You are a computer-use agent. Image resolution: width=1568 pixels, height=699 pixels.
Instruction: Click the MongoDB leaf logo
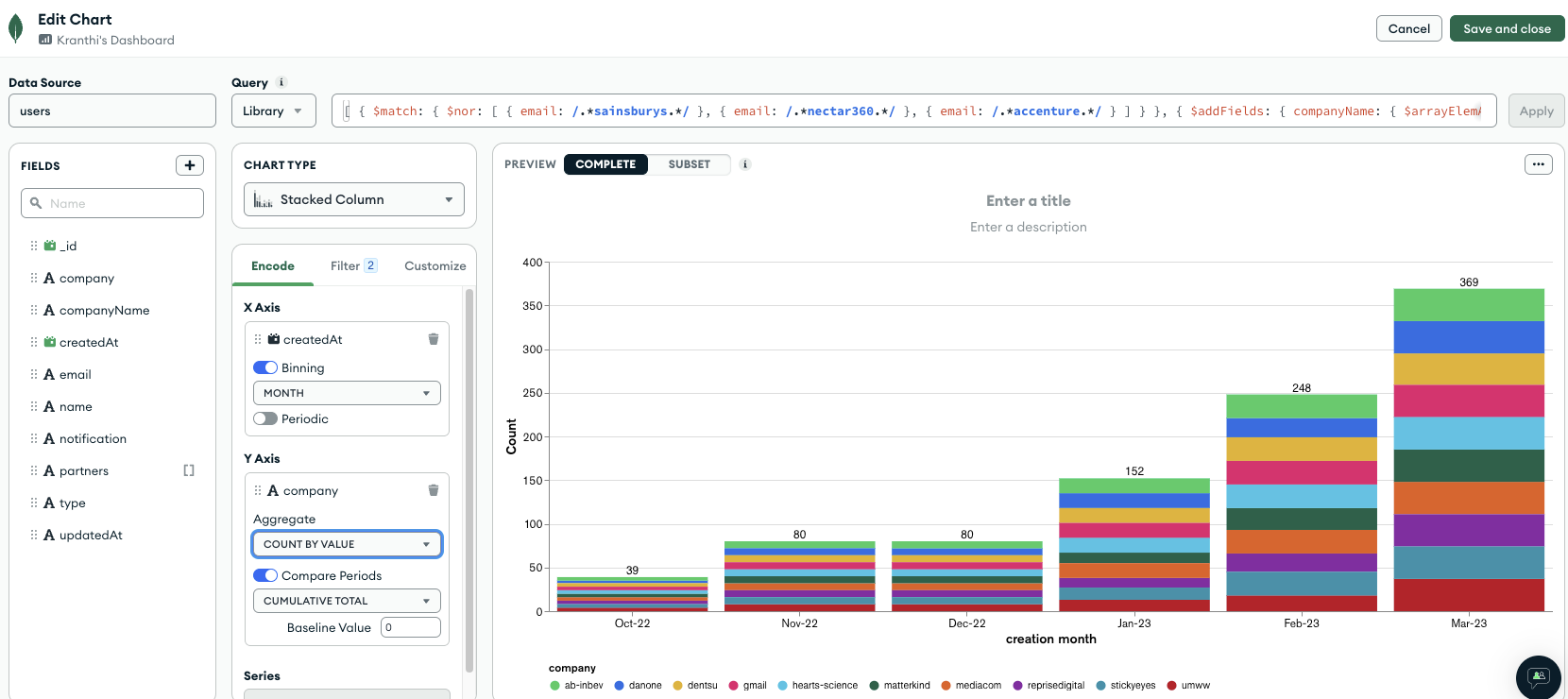tap(15, 28)
